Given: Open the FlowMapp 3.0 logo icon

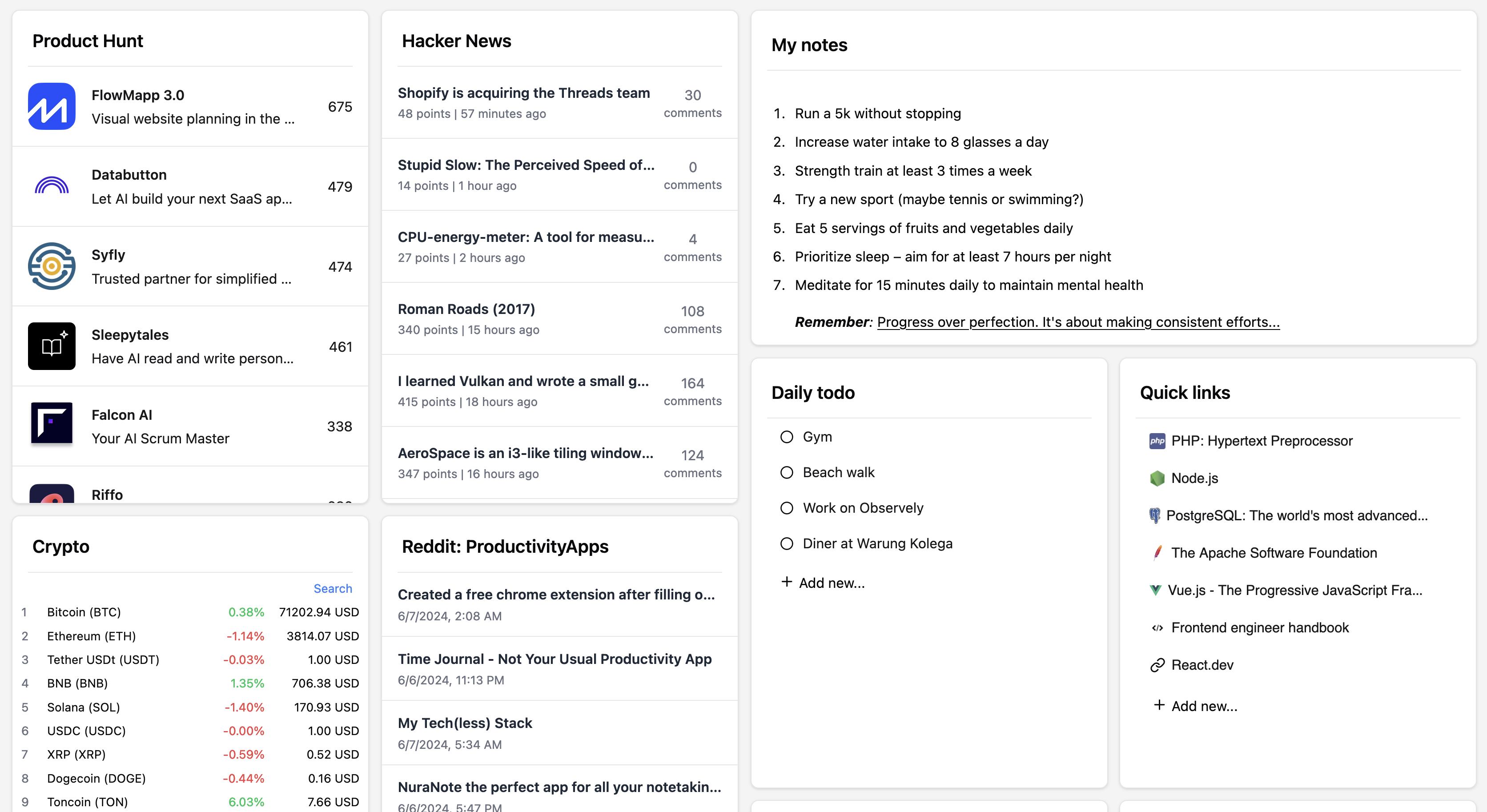Looking at the screenshot, I should pyautogui.click(x=52, y=106).
